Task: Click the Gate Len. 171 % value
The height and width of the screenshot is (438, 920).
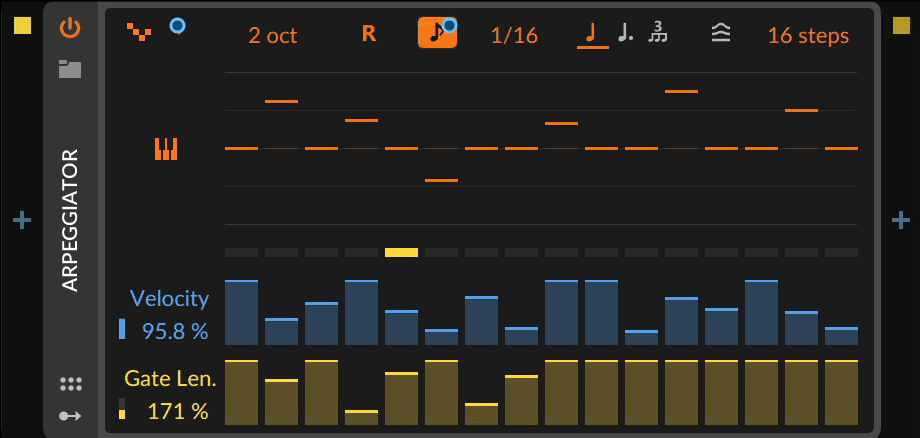Action: pyautogui.click(x=177, y=410)
